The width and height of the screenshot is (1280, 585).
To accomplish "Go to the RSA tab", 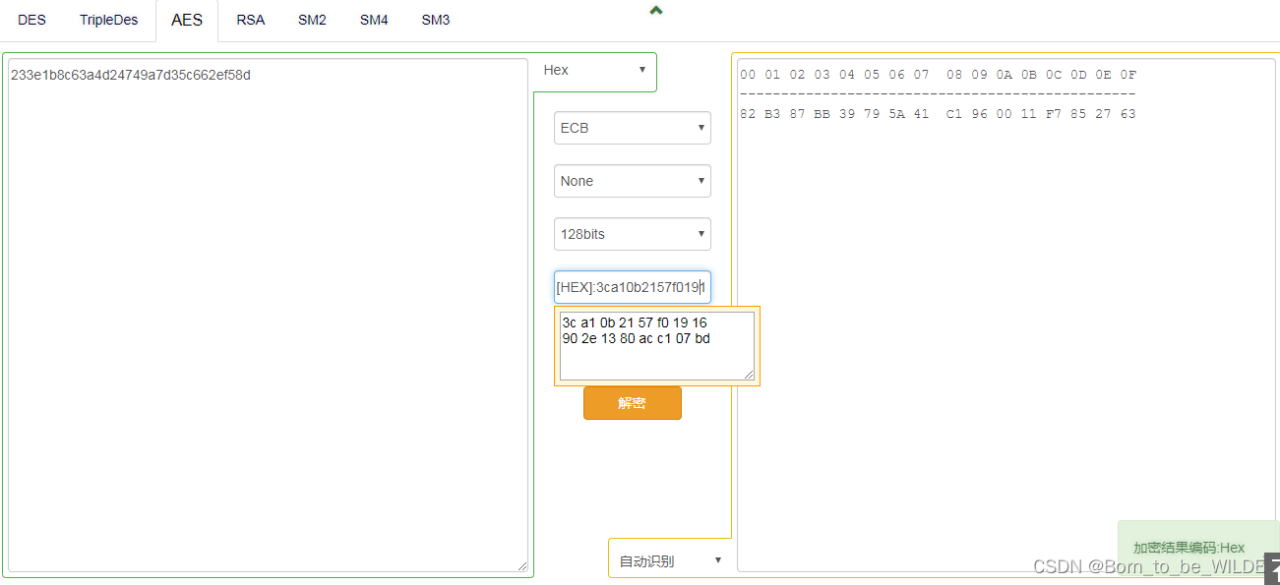I will [x=250, y=20].
